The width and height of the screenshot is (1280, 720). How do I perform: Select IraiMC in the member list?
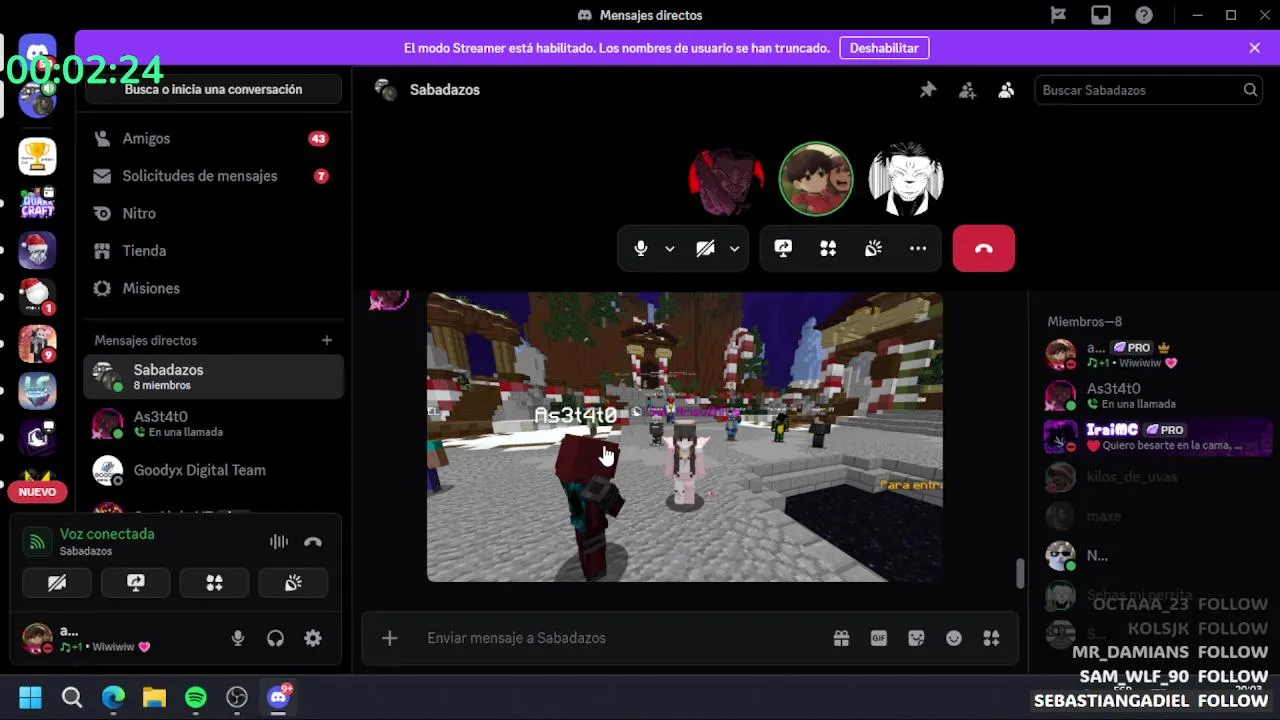[1156, 437]
